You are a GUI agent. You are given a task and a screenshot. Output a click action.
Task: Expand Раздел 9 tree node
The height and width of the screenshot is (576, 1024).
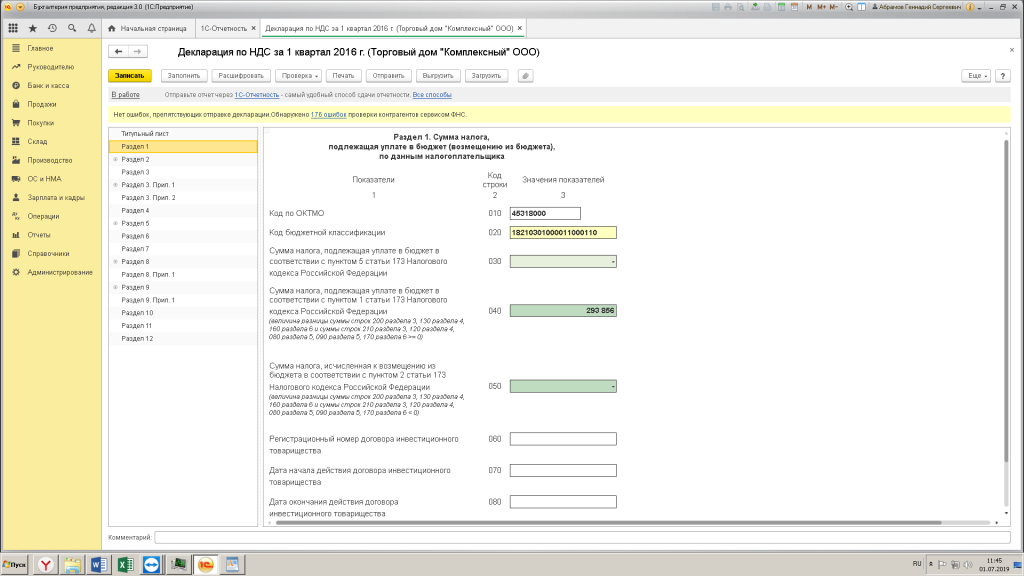pos(116,287)
